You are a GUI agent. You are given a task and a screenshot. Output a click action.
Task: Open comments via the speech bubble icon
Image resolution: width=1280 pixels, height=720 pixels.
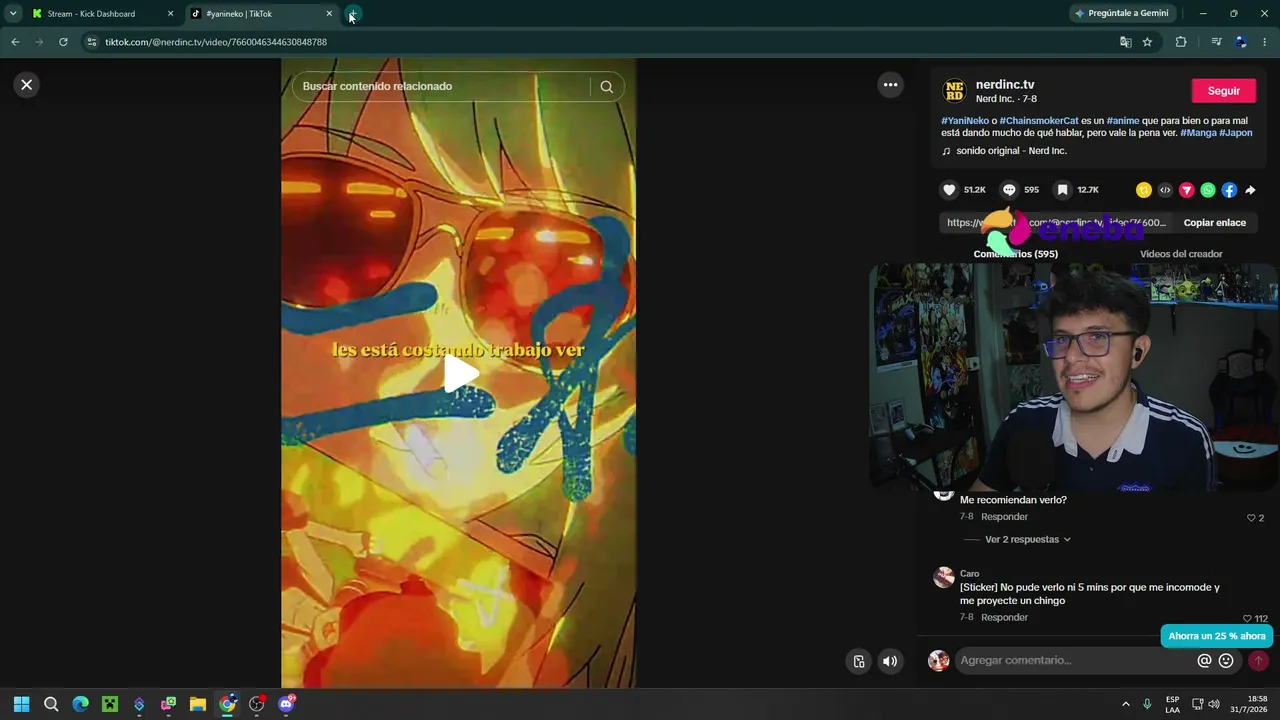pos(1009,190)
